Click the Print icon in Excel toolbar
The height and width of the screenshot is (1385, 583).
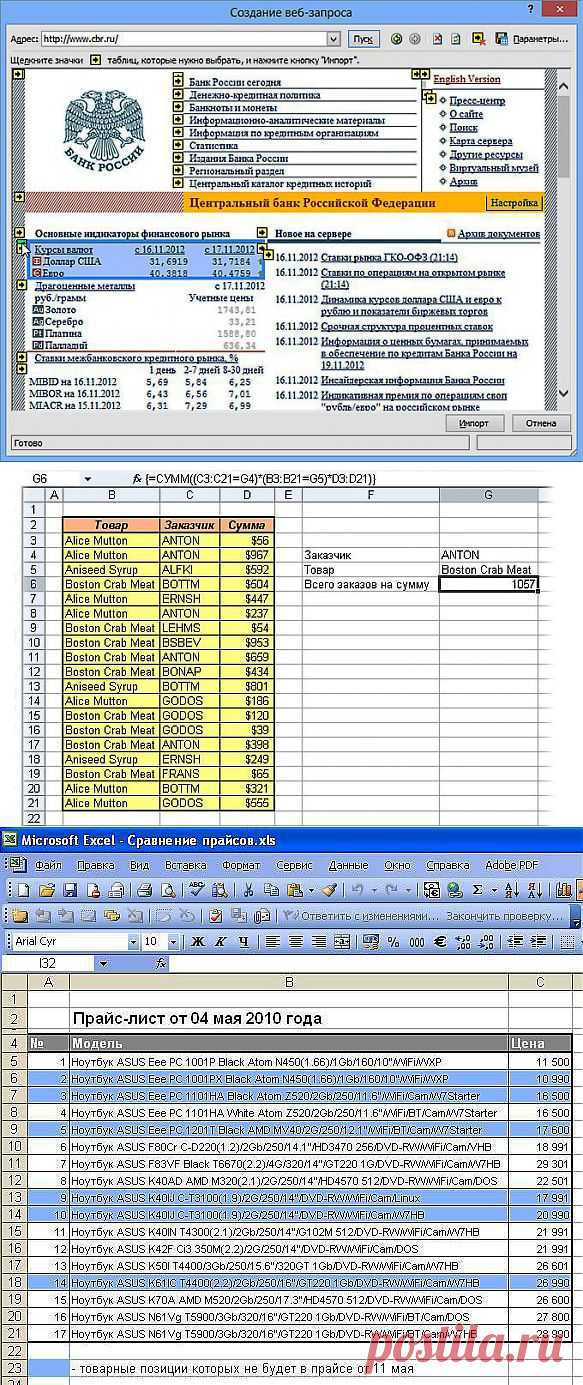[145, 889]
